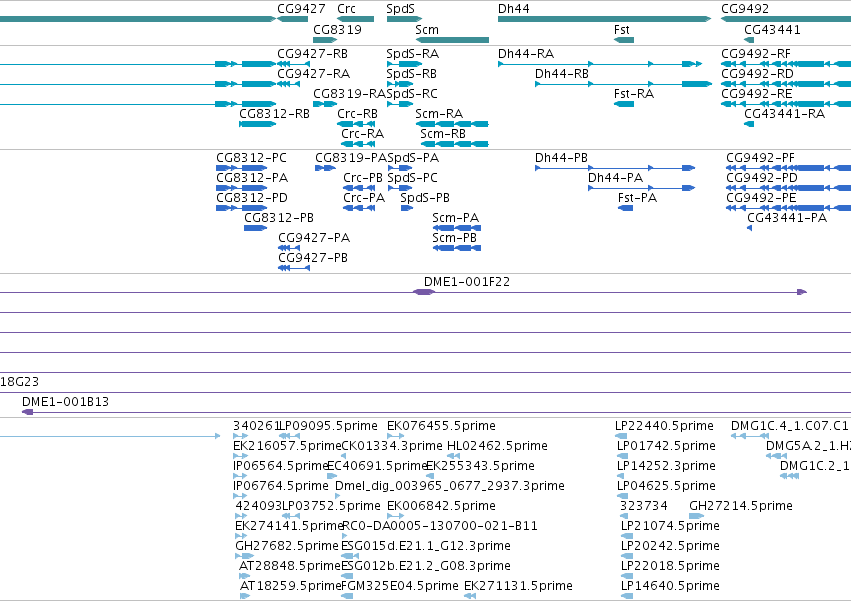
Task: Click EST AT28848.5prime
Action: (245, 575)
